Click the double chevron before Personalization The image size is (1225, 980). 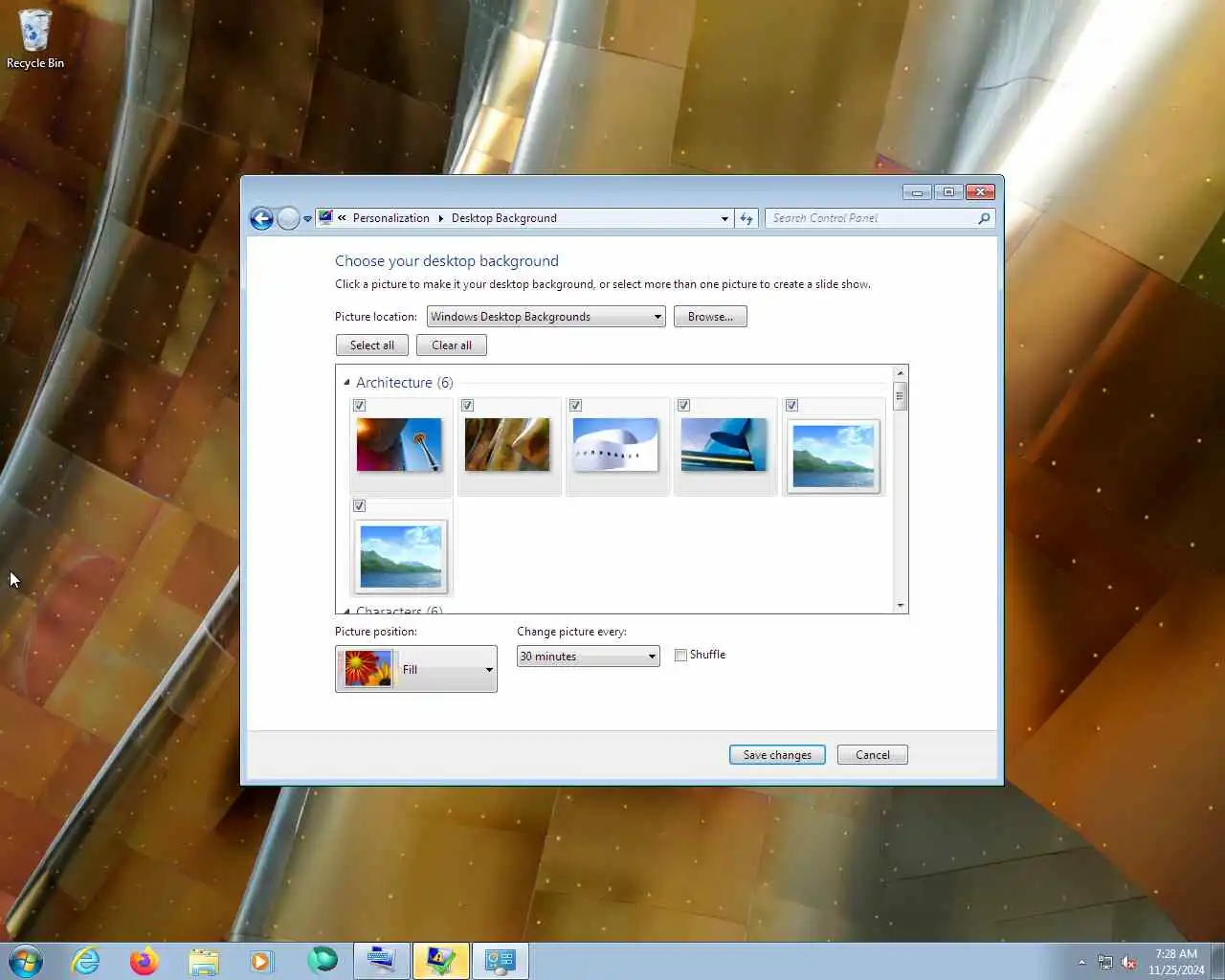click(x=342, y=218)
